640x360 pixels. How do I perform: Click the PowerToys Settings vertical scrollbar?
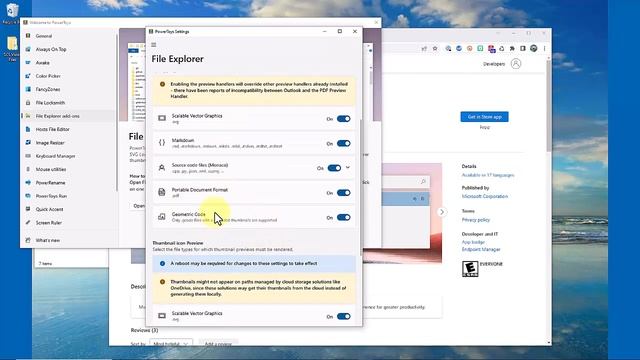point(361,188)
